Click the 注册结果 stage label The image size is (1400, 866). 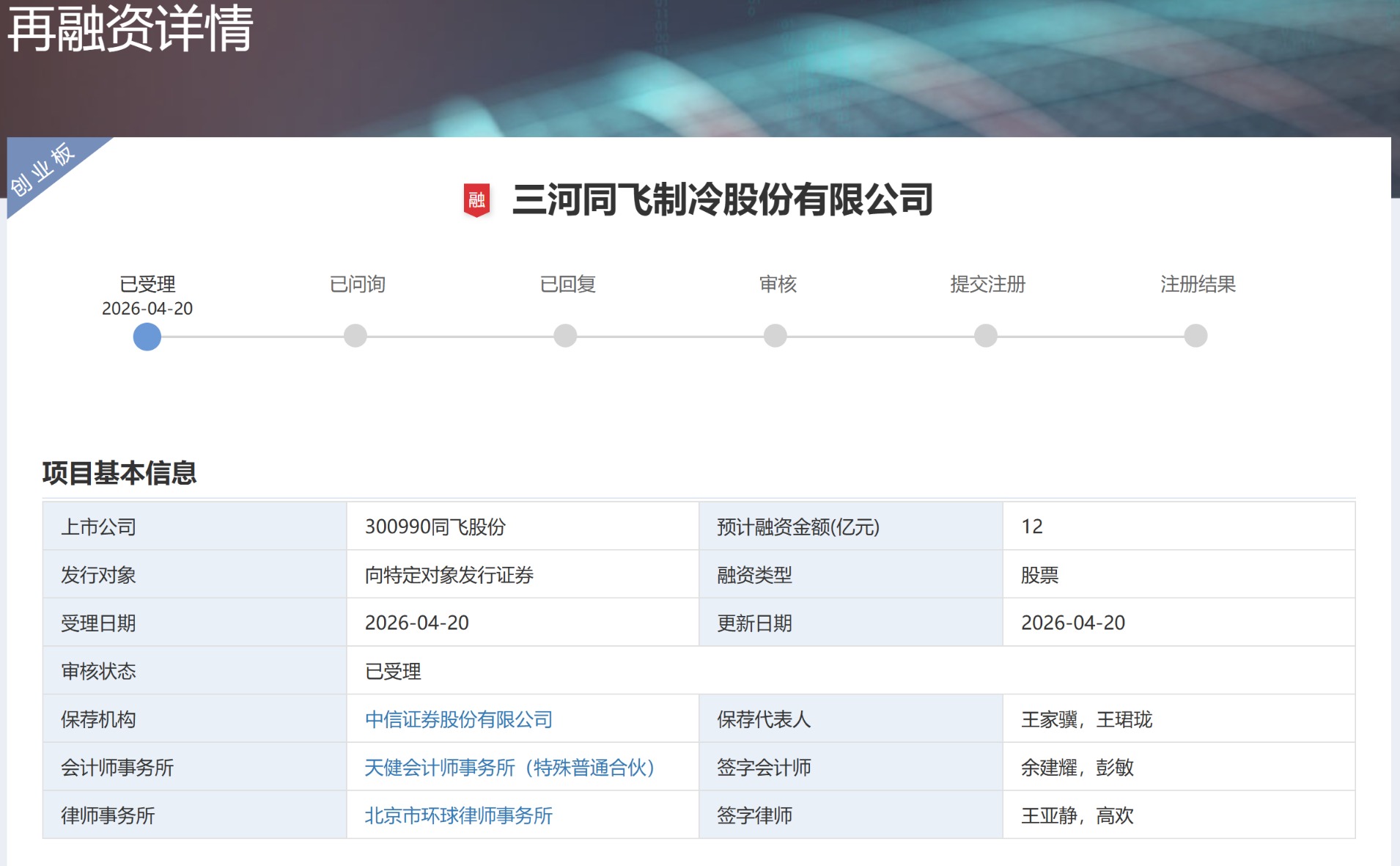1198,284
